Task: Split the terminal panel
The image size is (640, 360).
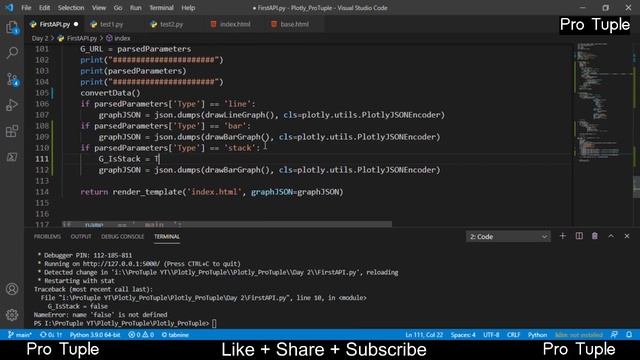Action: (x=579, y=236)
